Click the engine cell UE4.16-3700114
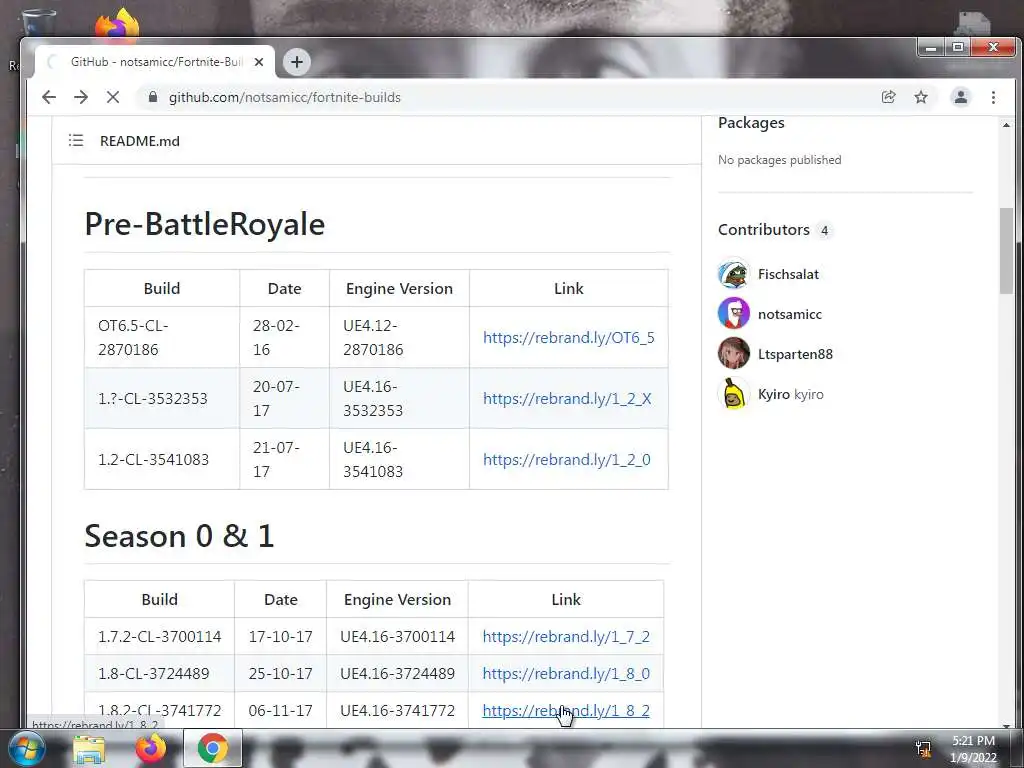The image size is (1024, 768). (397, 637)
